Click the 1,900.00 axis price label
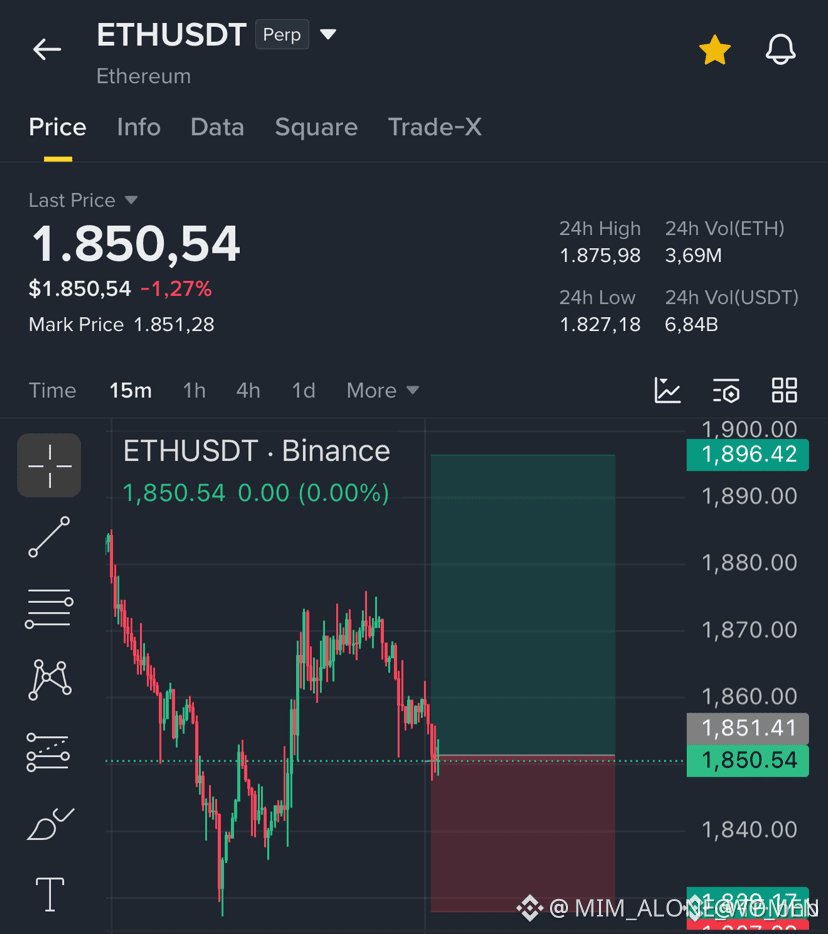The height and width of the screenshot is (934, 828). [x=749, y=428]
